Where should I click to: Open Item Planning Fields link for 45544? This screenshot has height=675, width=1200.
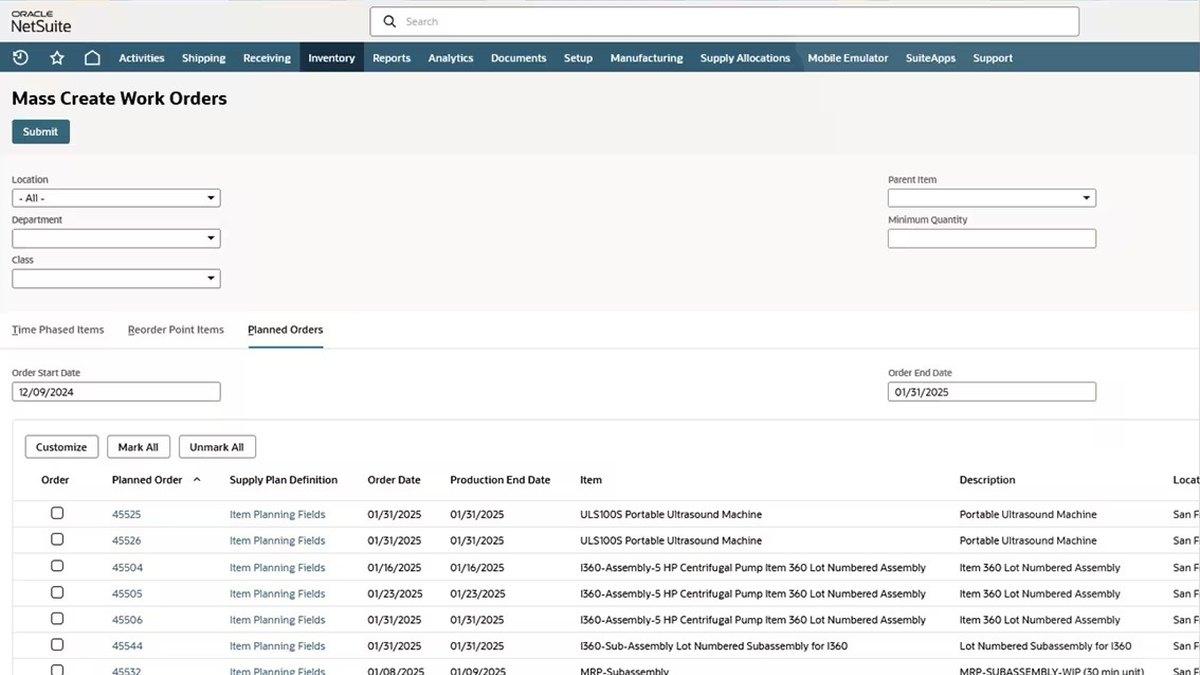pos(277,646)
